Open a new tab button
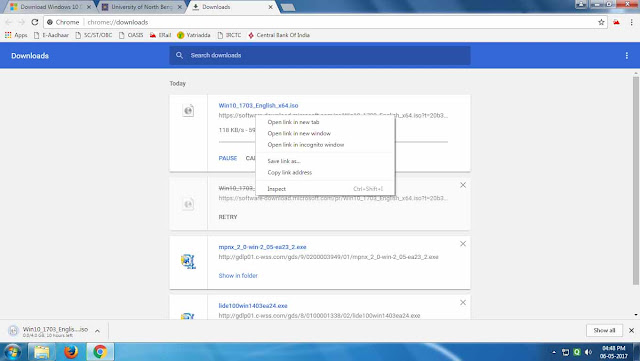 coord(288,7)
